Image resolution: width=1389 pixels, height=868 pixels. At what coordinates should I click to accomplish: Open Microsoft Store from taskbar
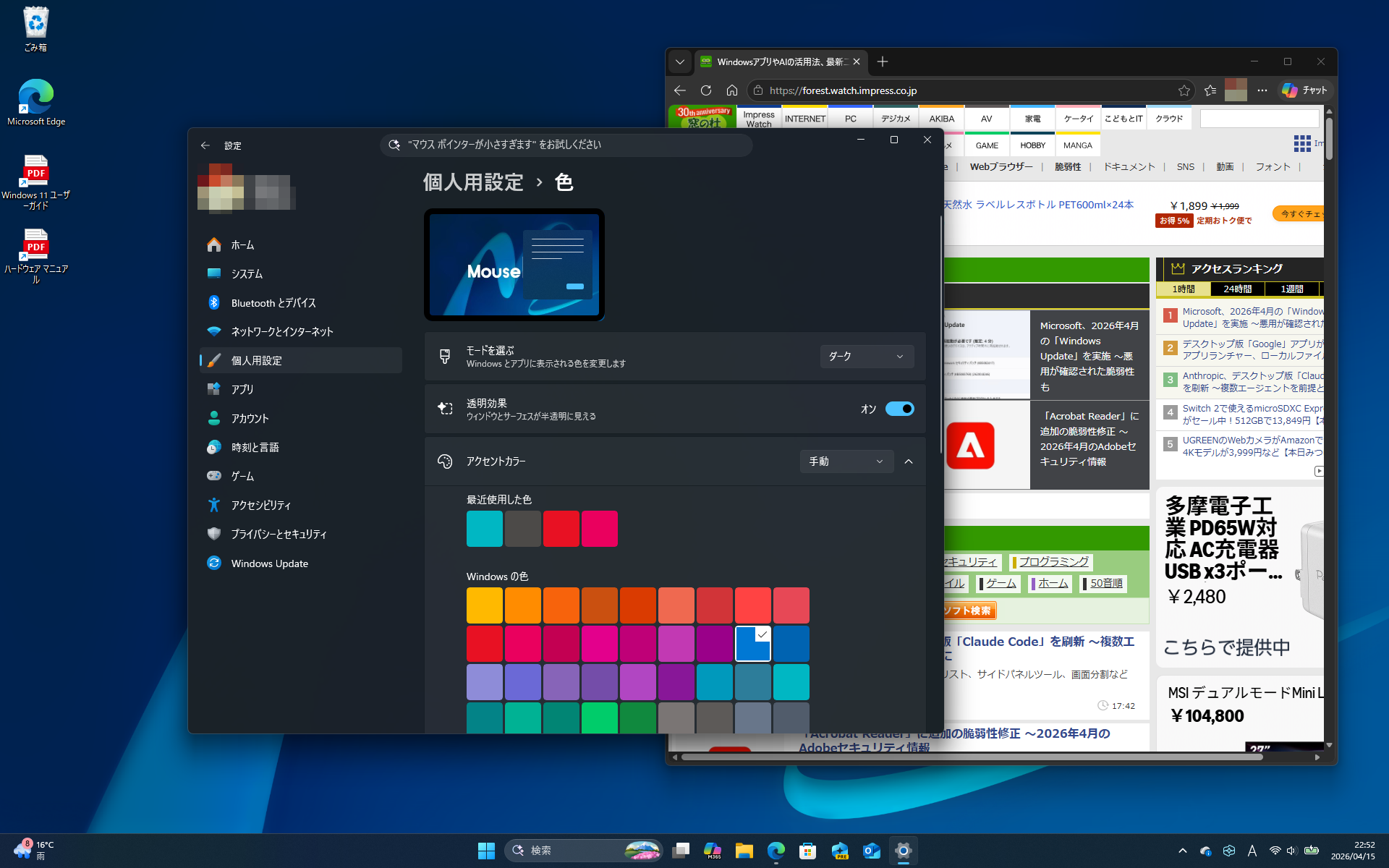tap(807, 851)
